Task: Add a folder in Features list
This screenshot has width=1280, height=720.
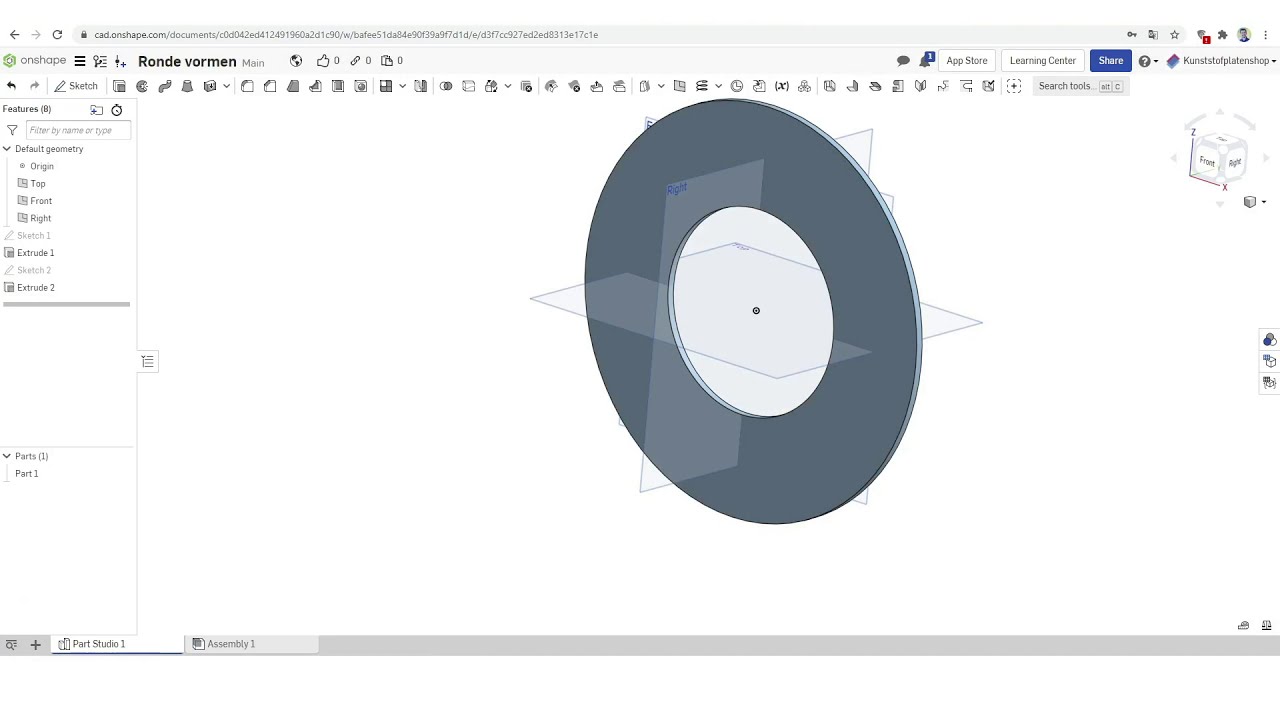Action: click(97, 110)
